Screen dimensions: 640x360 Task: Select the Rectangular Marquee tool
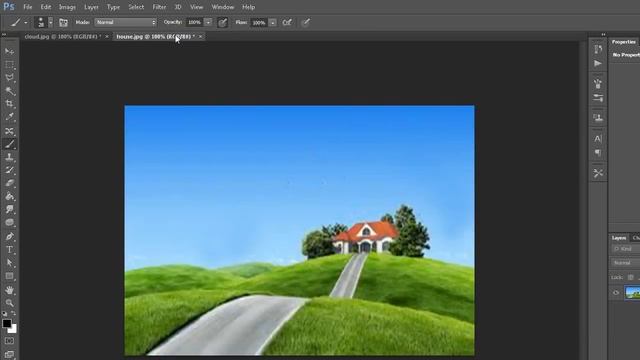coord(9,65)
